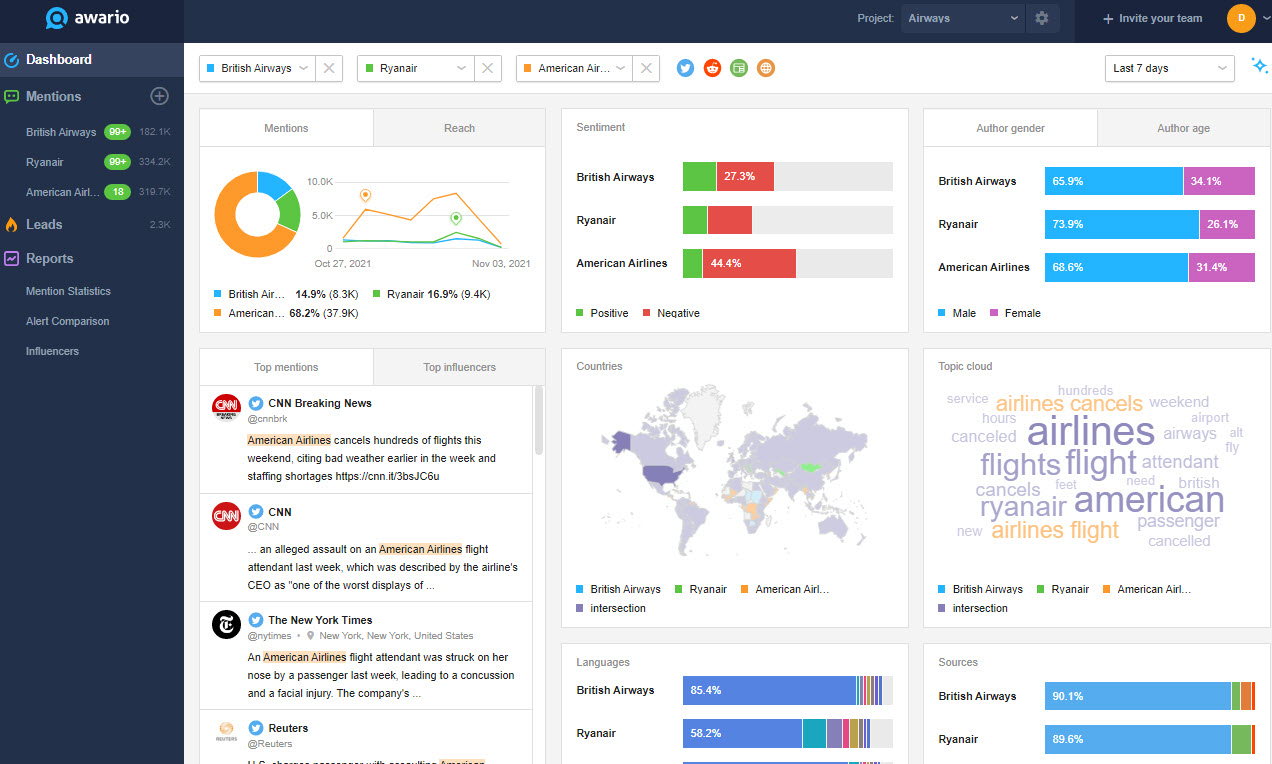Image resolution: width=1272 pixels, height=764 pixels.
Task: Open Dashboard in the sidebar
Action: (92, 60)
